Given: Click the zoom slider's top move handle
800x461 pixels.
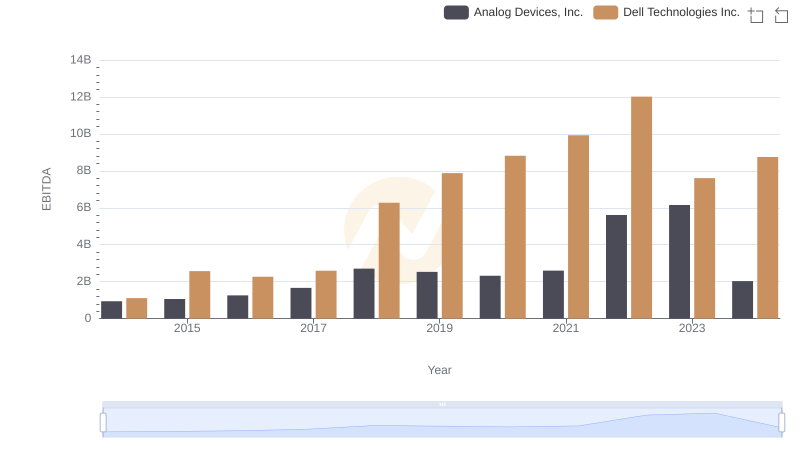Looking at the screenshot, I should tap(442, 404).
